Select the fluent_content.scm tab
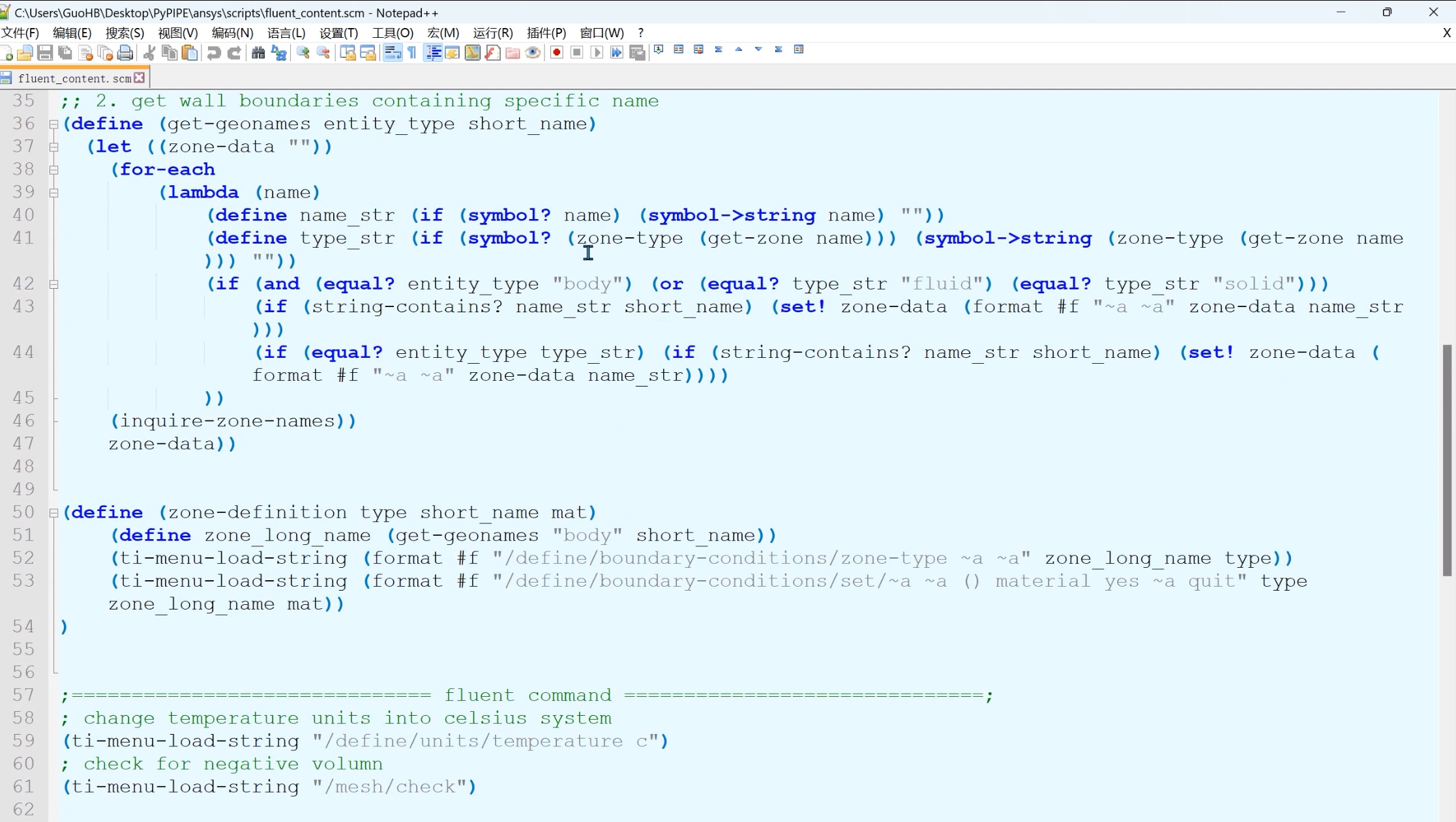 click(x=74, y=78)
